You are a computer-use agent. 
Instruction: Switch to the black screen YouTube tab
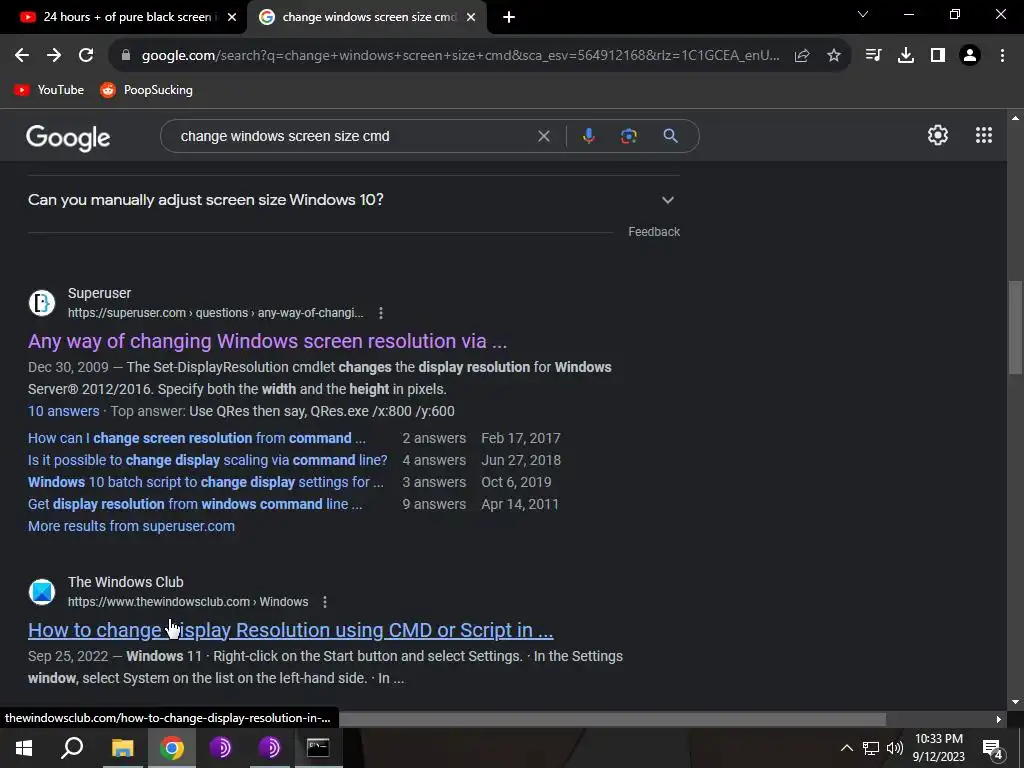121,17
